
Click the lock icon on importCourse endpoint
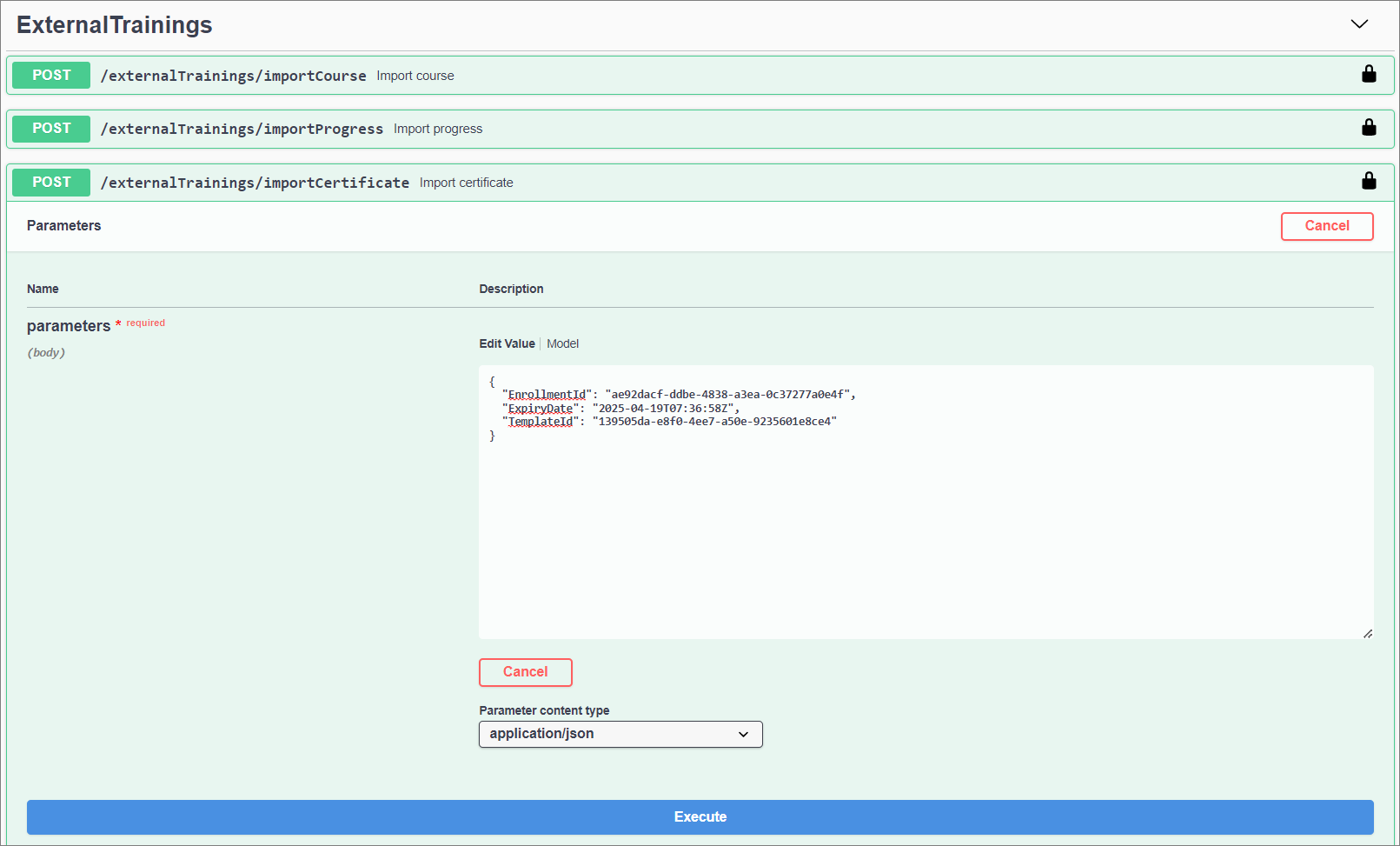click(x=1369, y=75)
